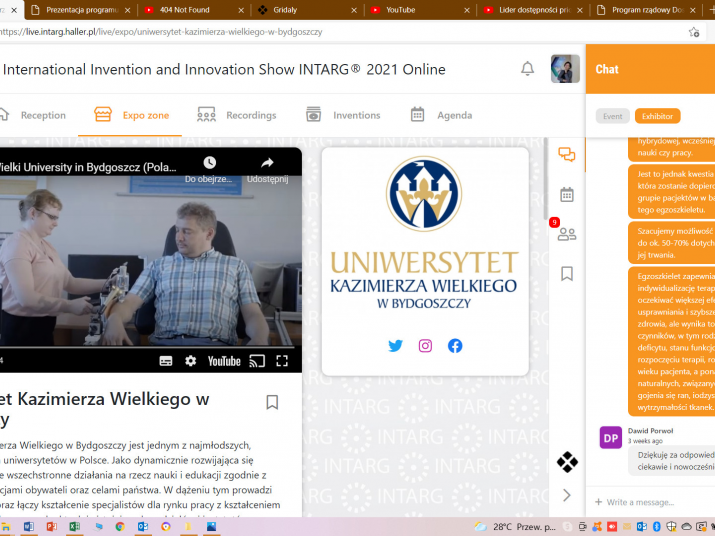Open the Agenda tab
This screenshot has width=715, height=536.
tap(441, 115)
